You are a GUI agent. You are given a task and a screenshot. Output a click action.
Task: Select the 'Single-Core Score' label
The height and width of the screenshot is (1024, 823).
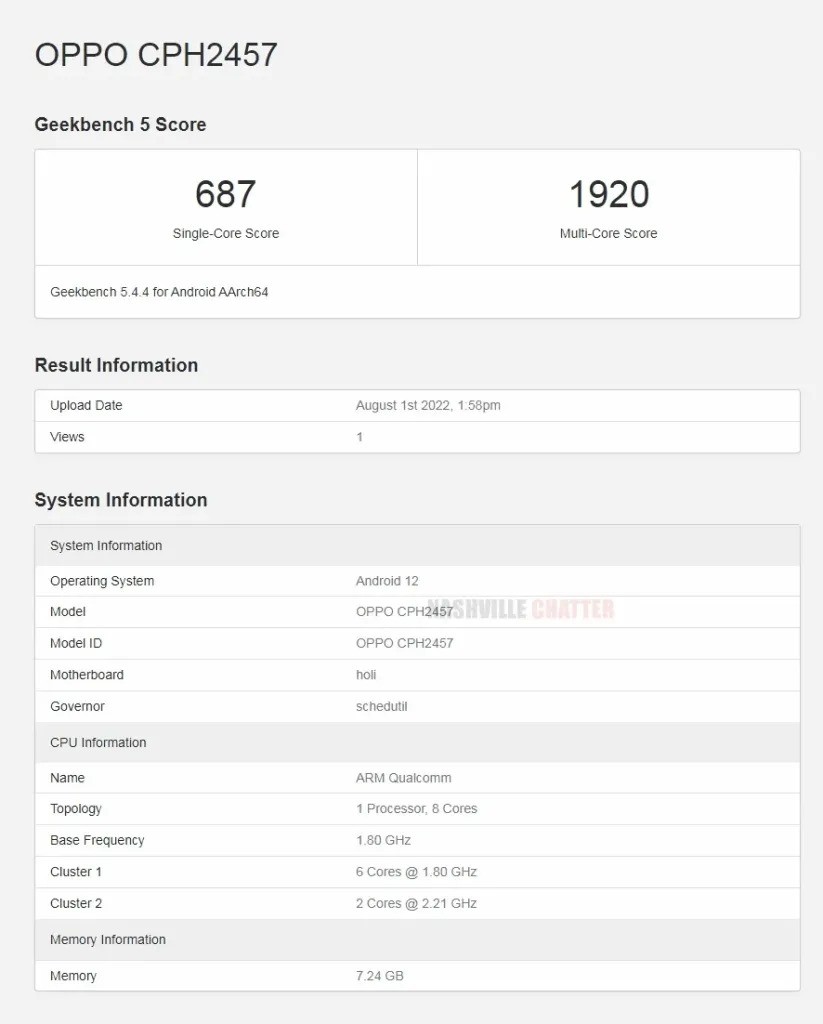[x=225, y=233]
